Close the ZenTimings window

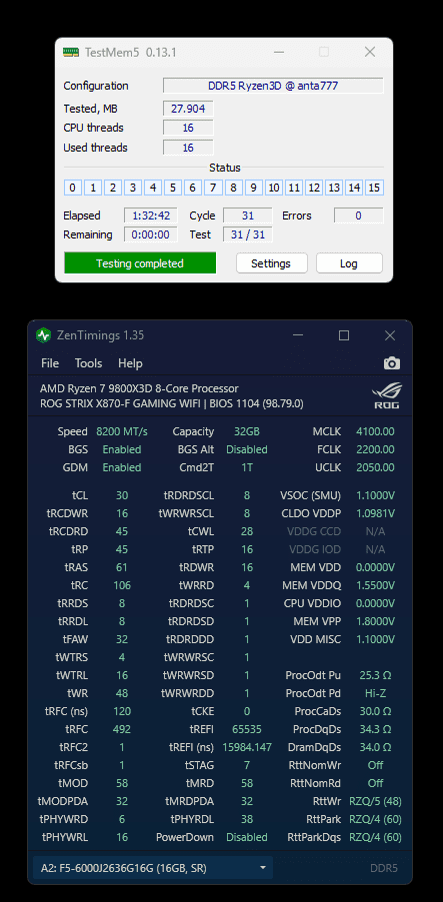(389, 335)
